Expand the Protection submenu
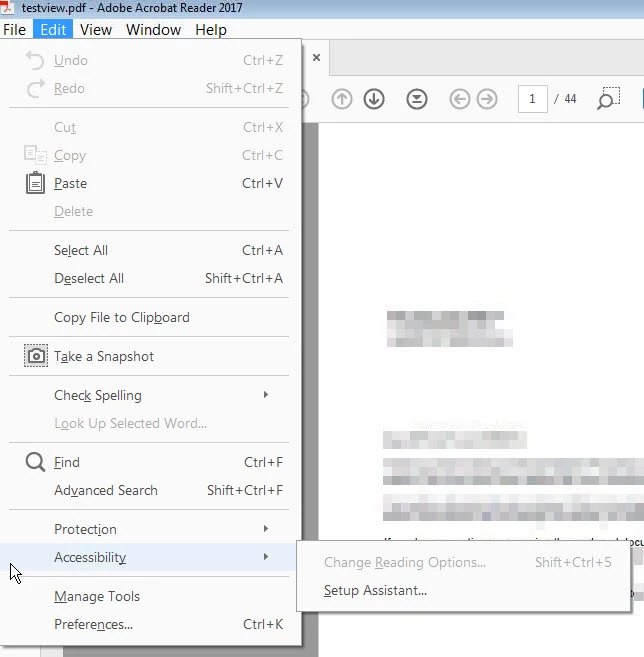 (x=150, y=529)
